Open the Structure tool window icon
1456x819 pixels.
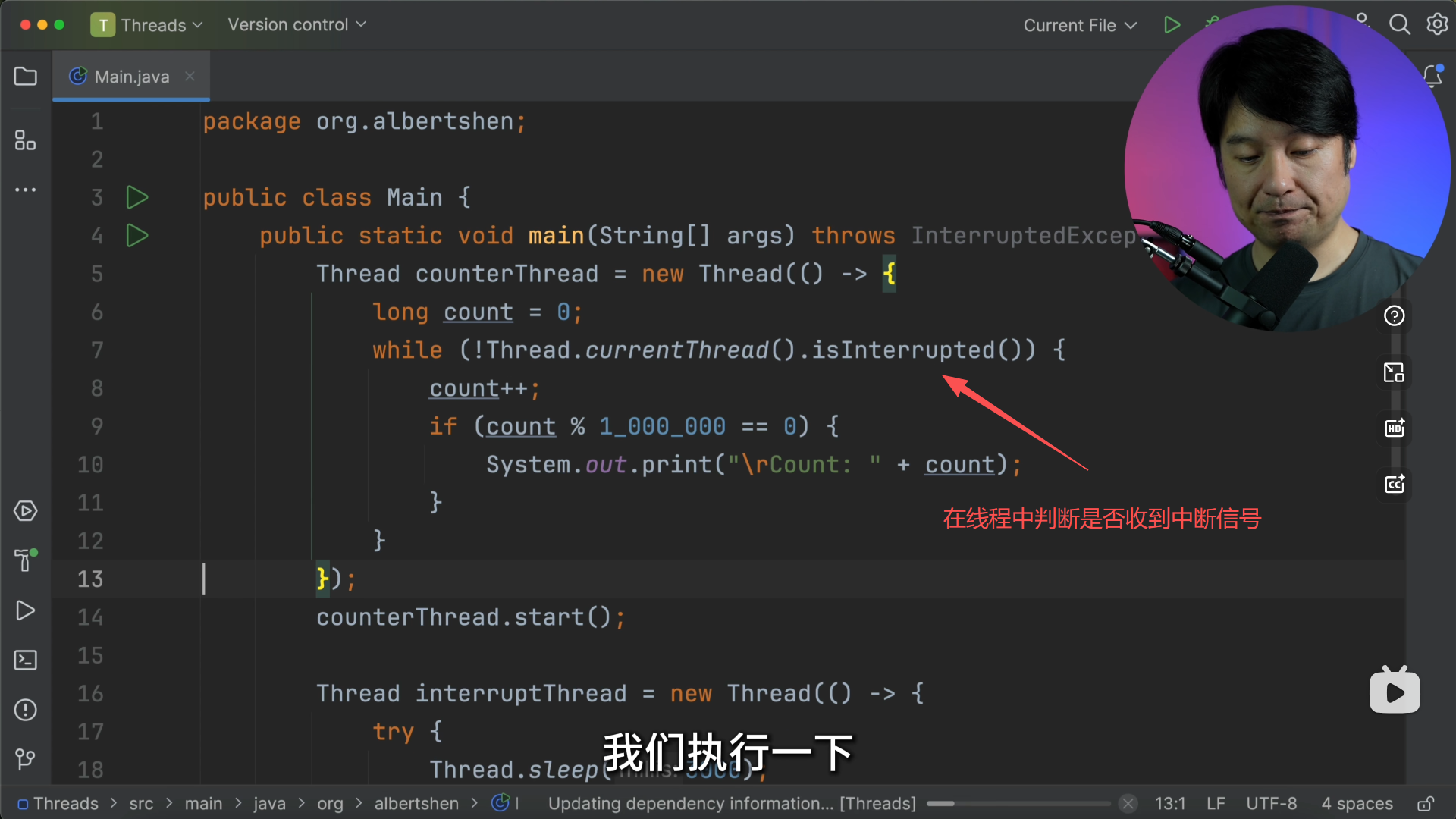coord(25,140)
